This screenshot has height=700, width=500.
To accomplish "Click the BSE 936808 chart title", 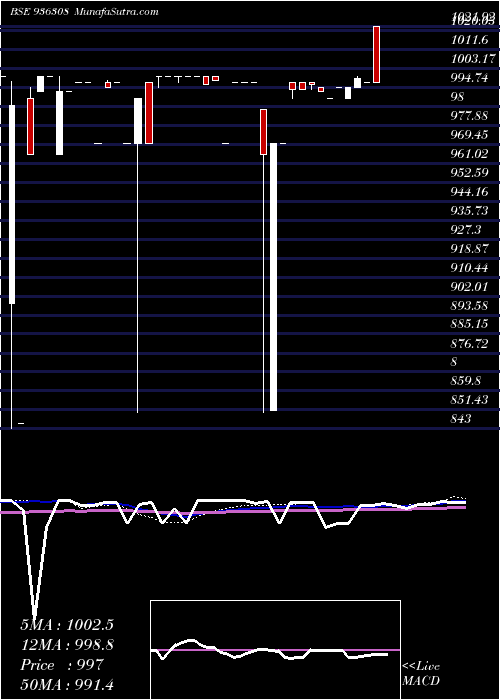I will click(84, 12).
